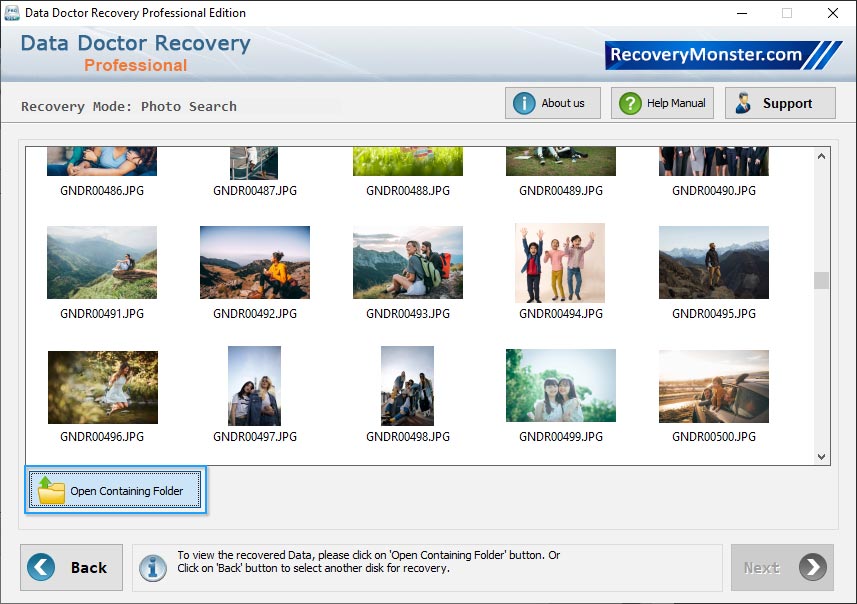This screenshot has width=857, height=604.
Task: Click the Open Containing Folder button
Action: [114, 490]
